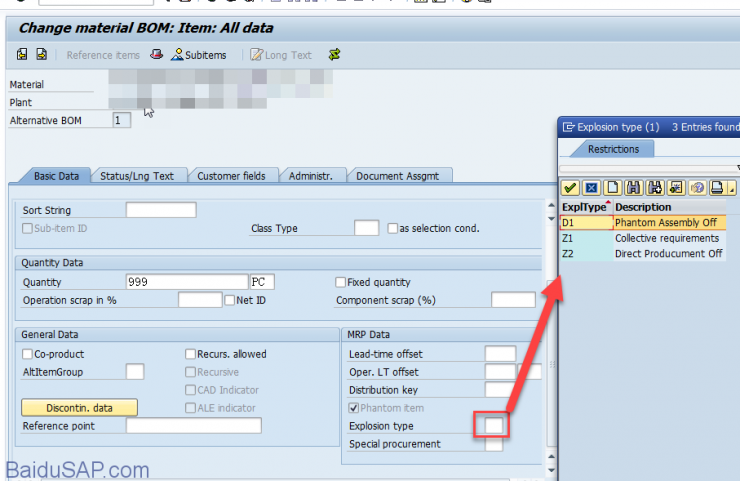Switch to the Status/Lng Text tab

point(137,176)
